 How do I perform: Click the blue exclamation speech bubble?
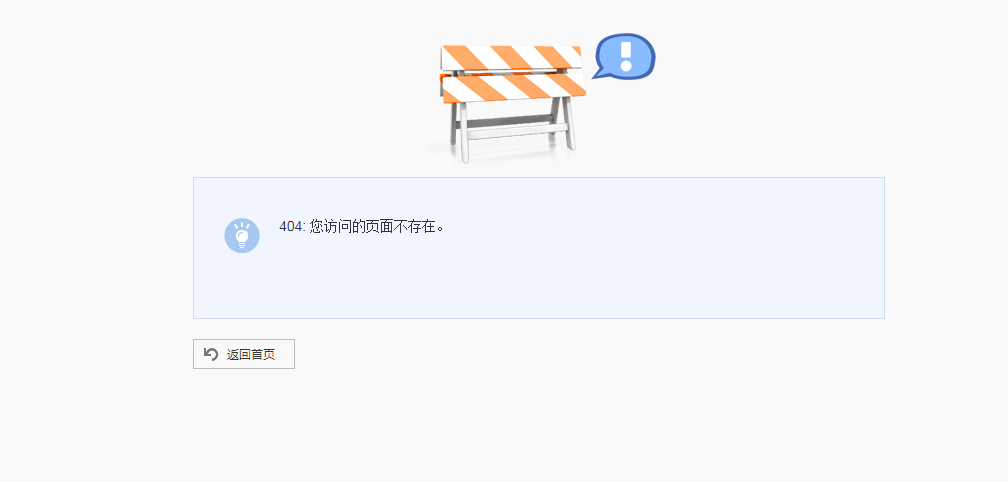point(624,56)
